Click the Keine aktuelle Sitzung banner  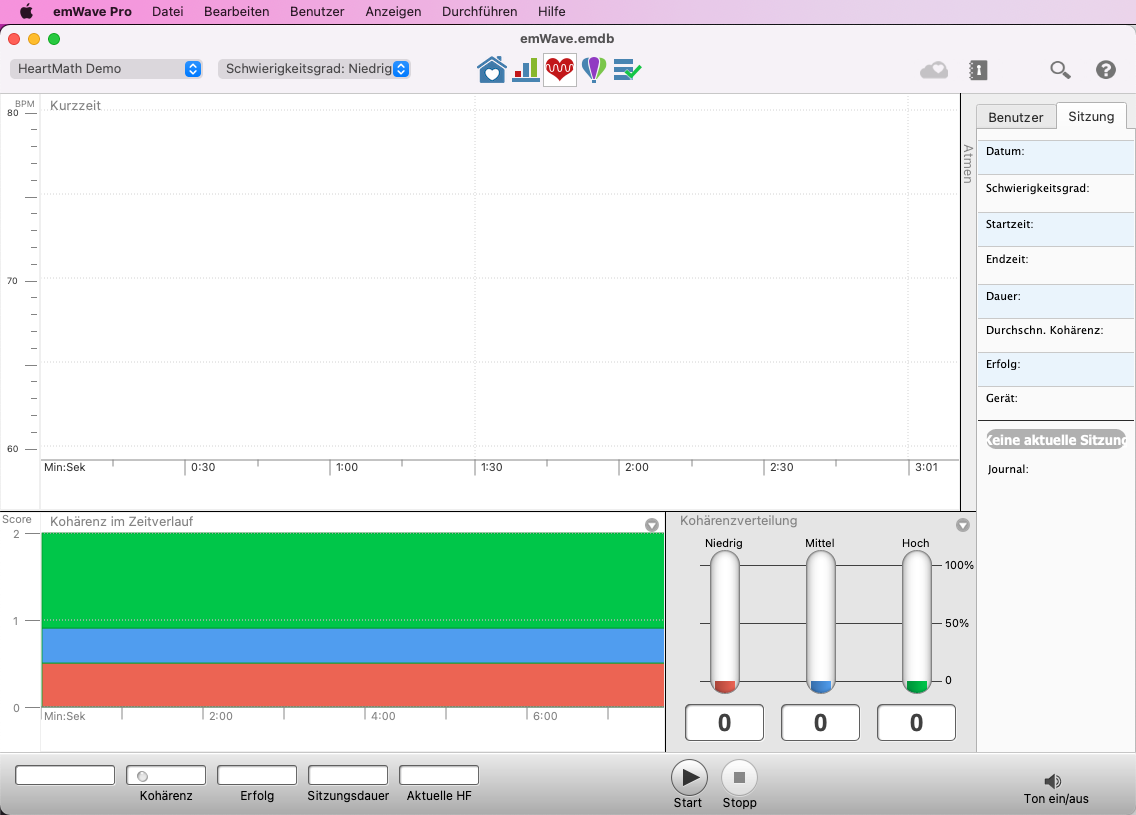pyautogui.click(x=1056, y=439)
